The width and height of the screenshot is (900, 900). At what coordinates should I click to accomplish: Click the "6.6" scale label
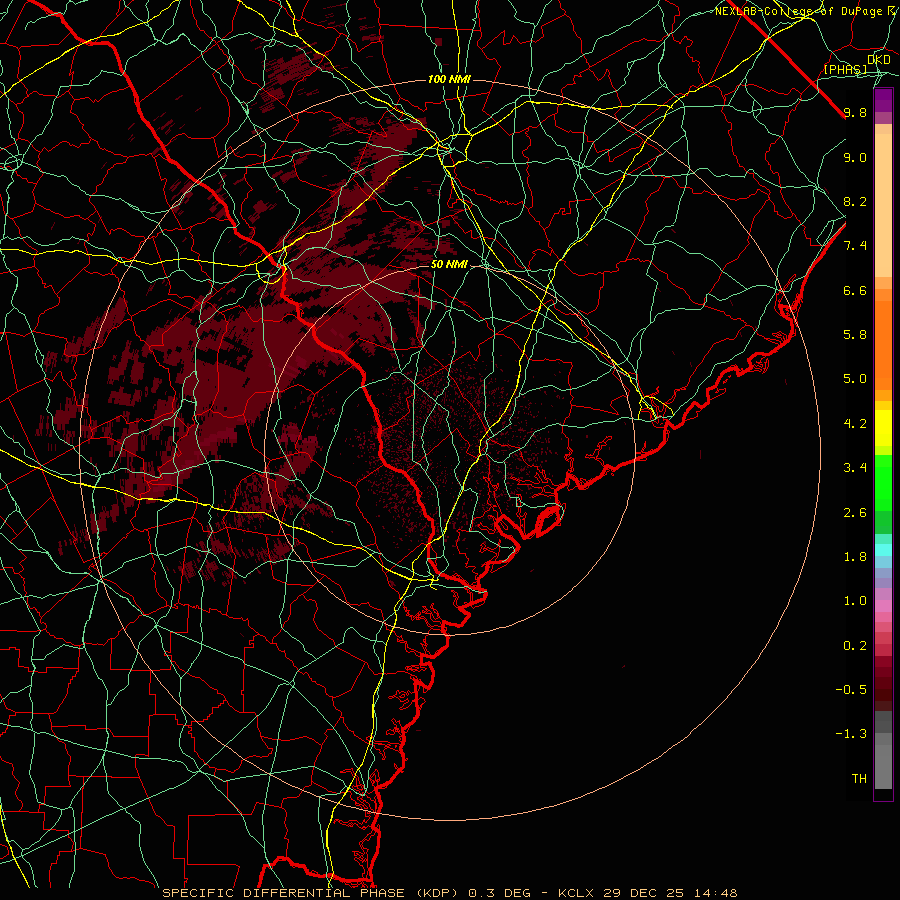coord(855,290)
